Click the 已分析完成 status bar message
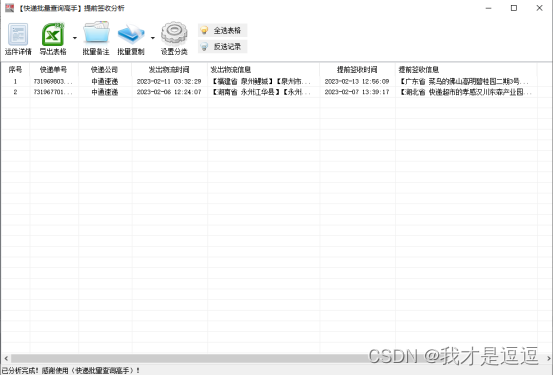The image size is (554, 376). [71, 370]
